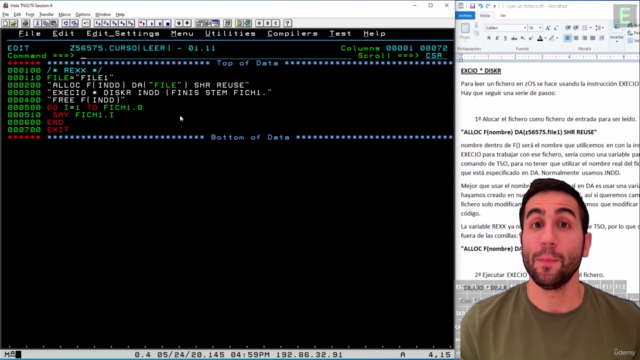Click the Cut scissors icon in WordPad ribbon
This screenshot has width=640, height=360.
(x=476, y=25)
